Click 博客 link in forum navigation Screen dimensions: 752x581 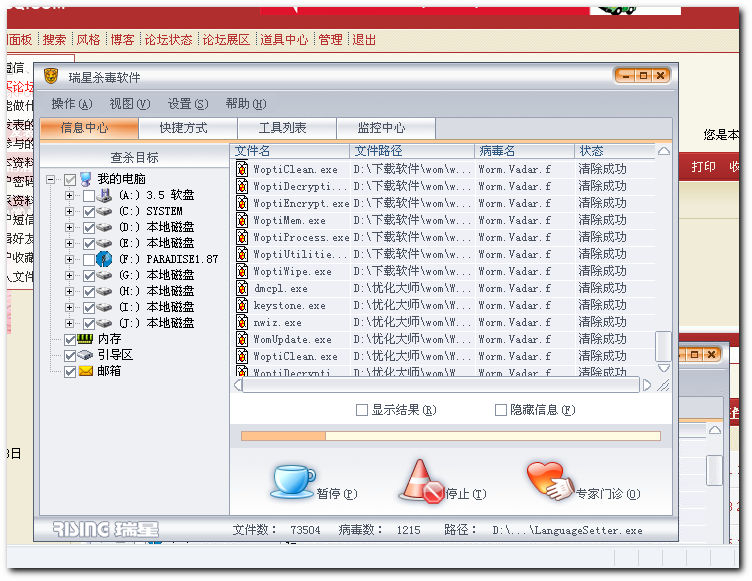coord(122,39)
